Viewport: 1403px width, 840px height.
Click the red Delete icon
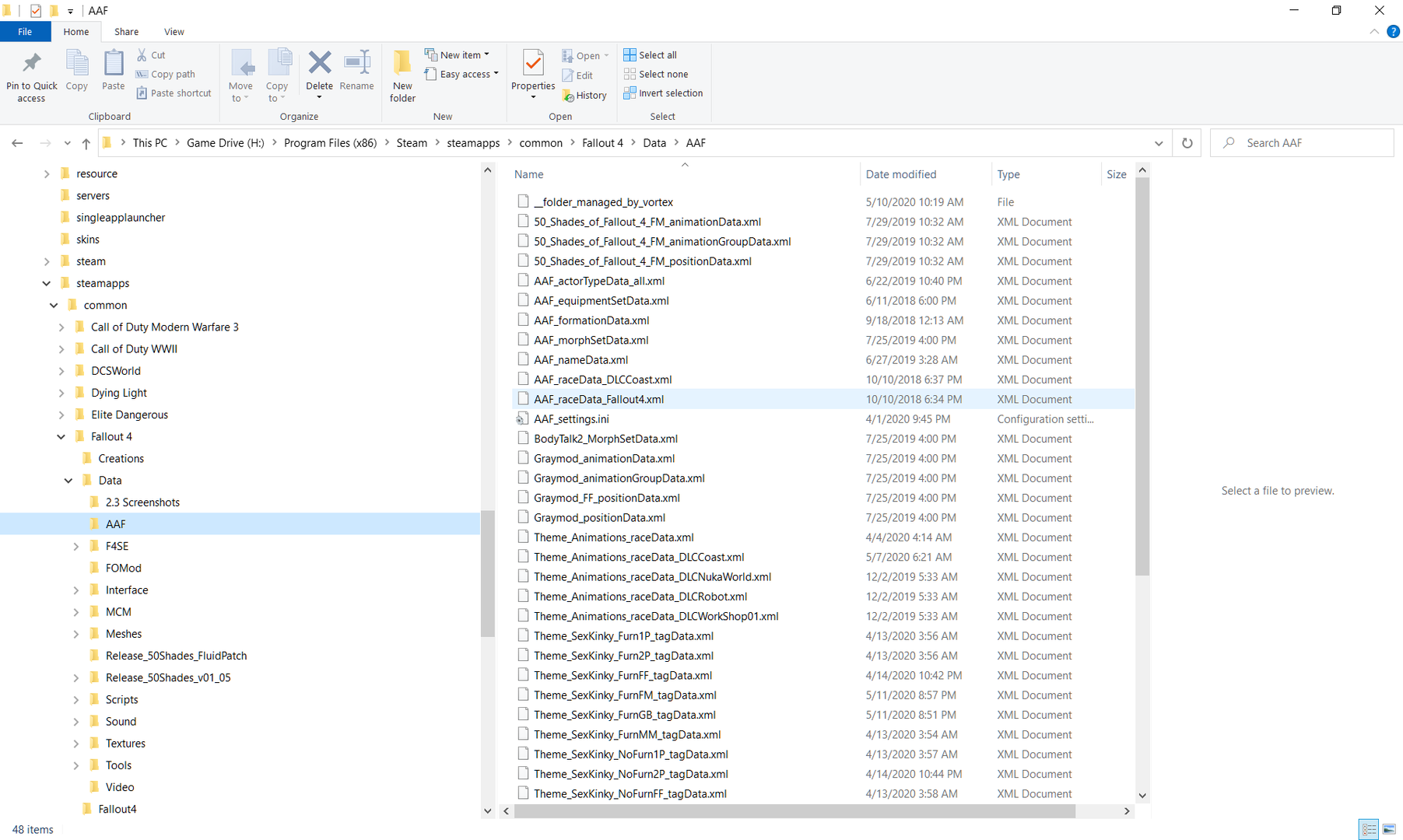point(319,62)
